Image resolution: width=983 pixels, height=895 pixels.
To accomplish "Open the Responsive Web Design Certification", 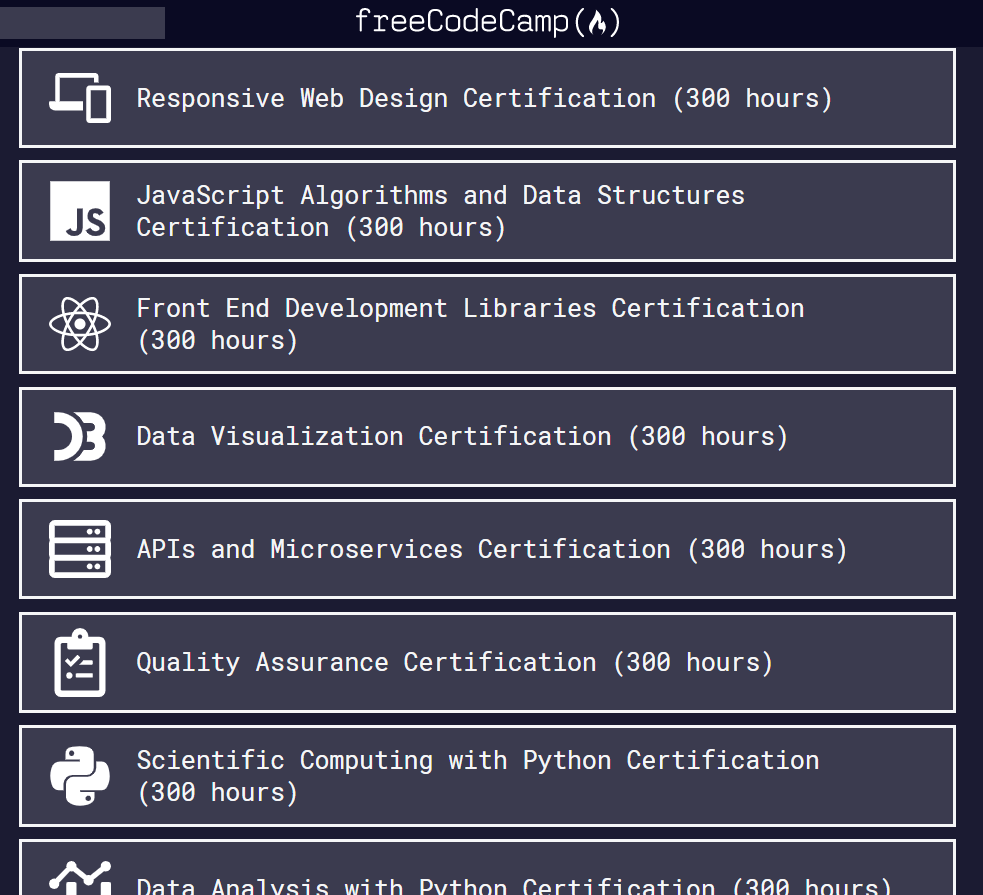I will coord(487,98).
